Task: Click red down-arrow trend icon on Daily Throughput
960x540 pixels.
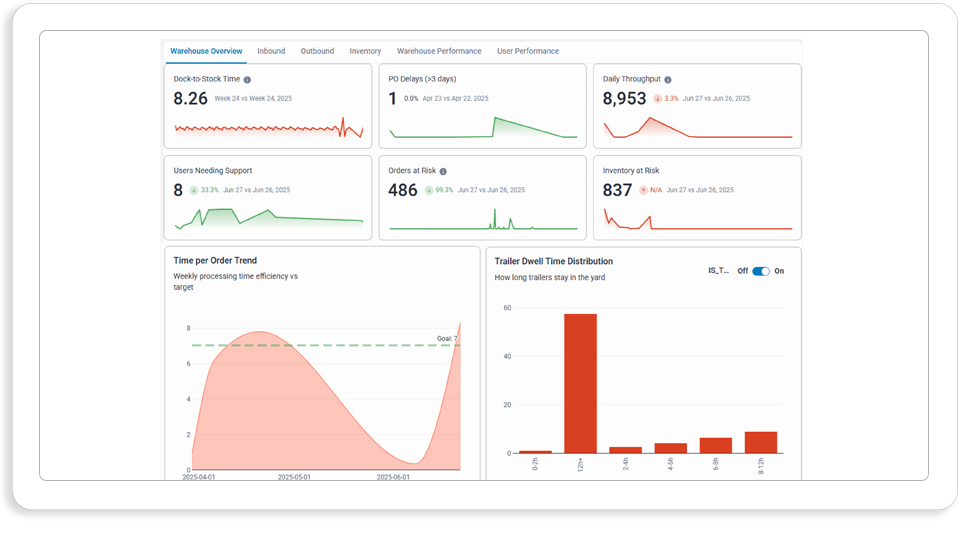Action: (x=658, y=99)
